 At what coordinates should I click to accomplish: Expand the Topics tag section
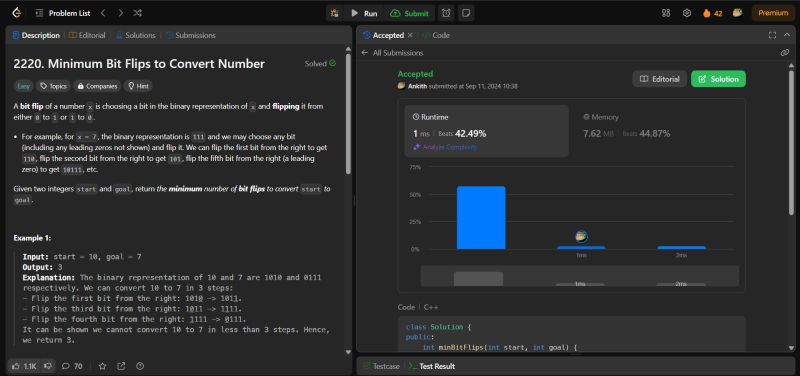(x=54, y=86)
